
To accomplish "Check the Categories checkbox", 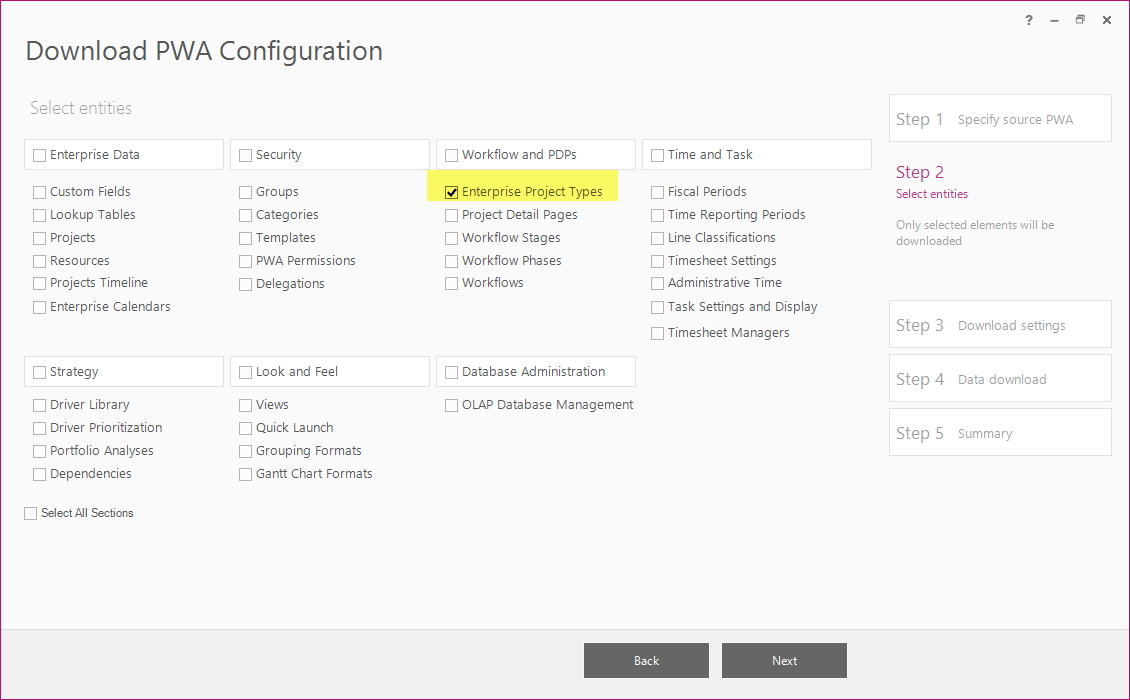I will 246,216.
